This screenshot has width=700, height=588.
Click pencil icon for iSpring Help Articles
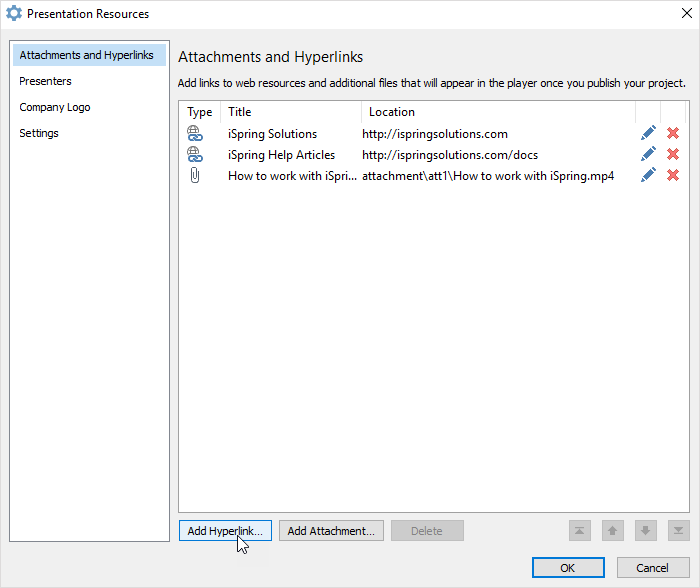pyautogui.click(x=648, y=154)
